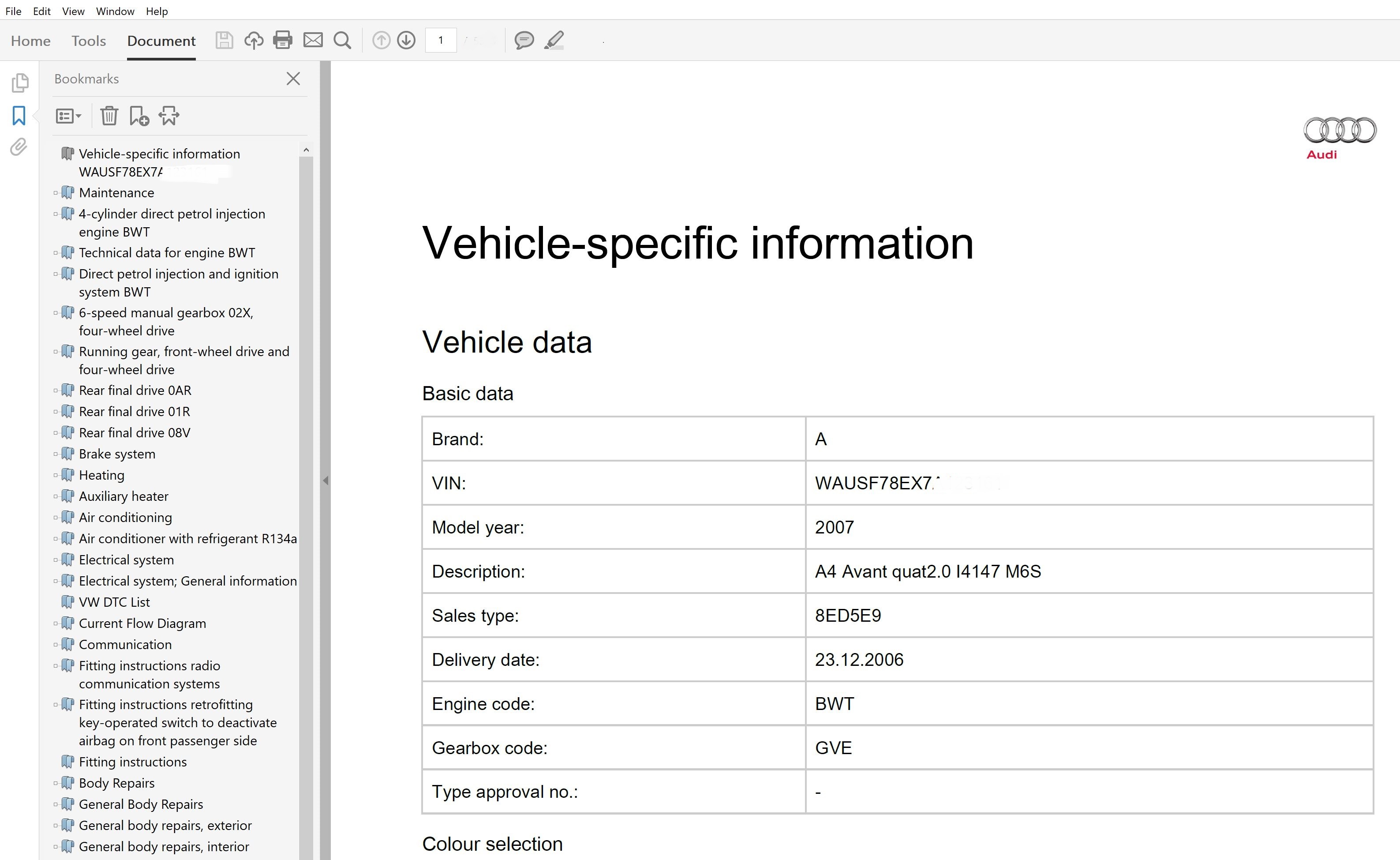Open the bookmark options dropdown
The image size is (1400, 860).
click(69, 116)
